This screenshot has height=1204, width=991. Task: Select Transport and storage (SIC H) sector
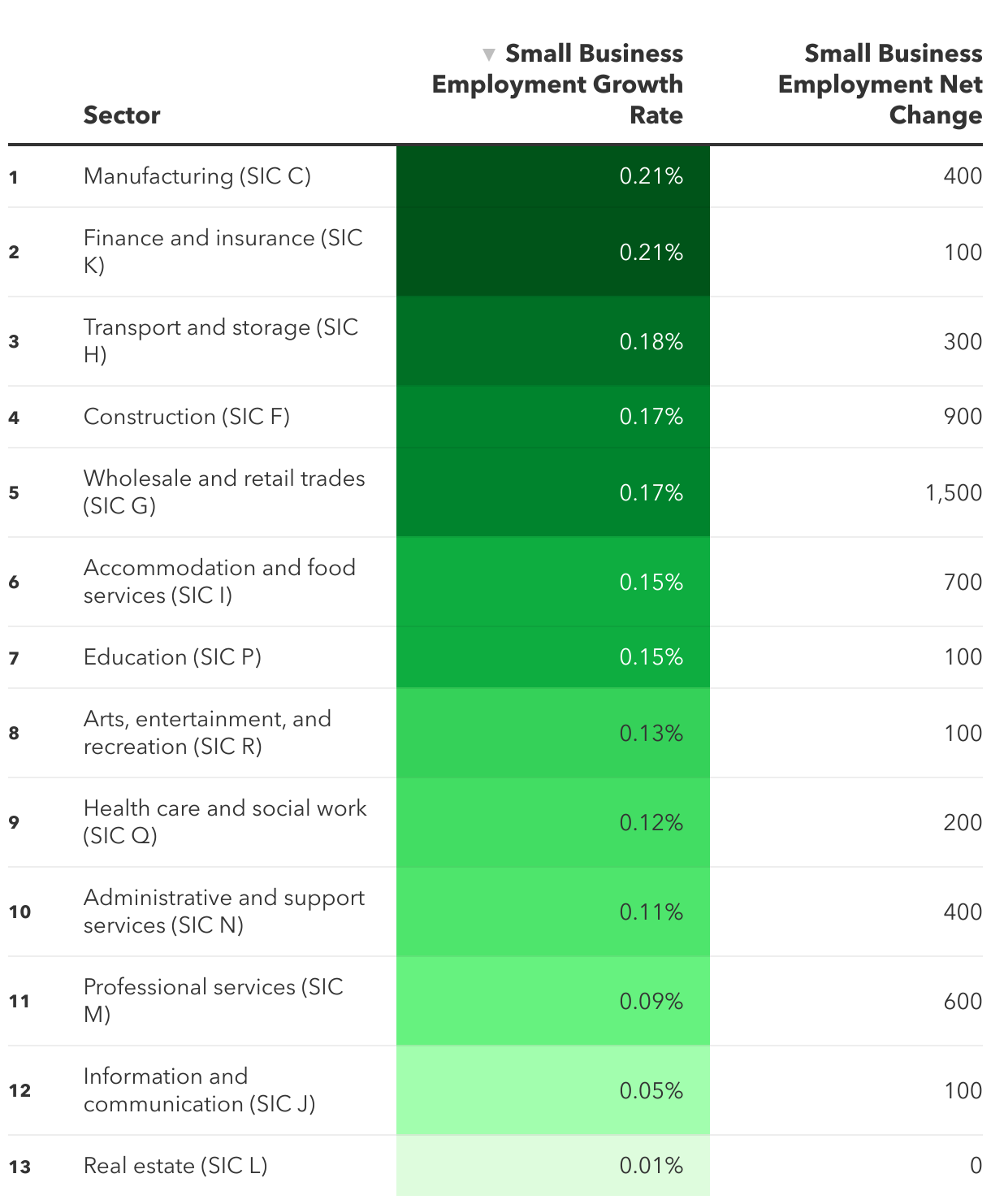[x=221, y=341]
